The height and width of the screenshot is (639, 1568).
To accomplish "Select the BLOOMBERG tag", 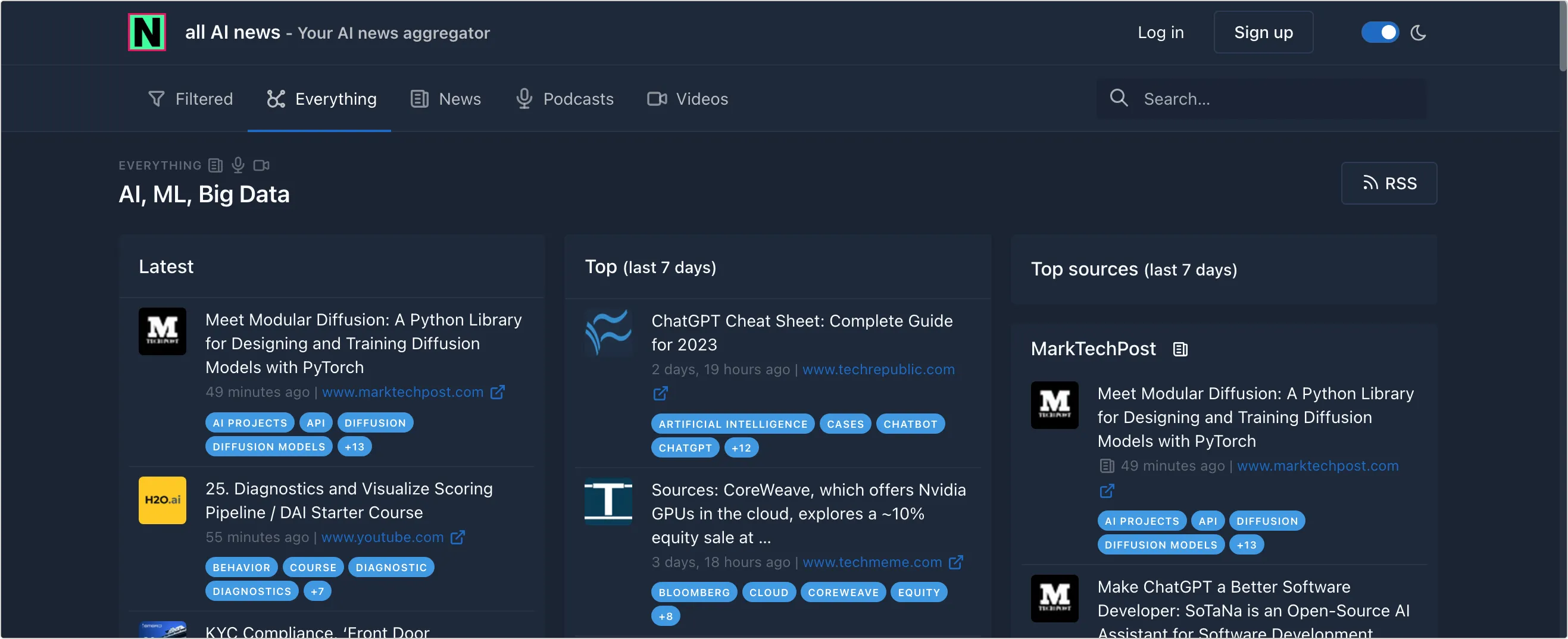I will (695, 593).
